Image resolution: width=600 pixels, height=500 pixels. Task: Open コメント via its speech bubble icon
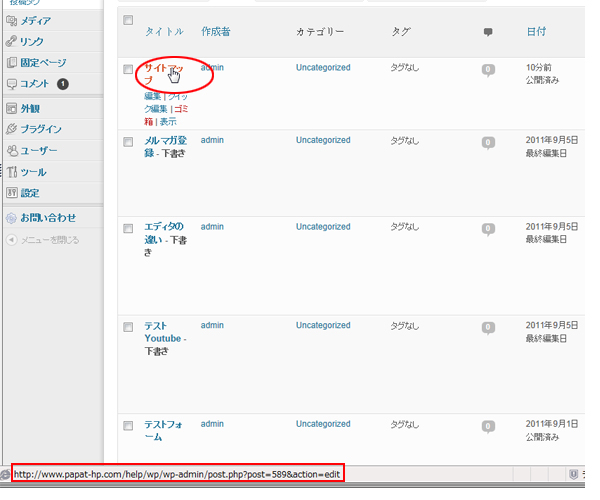(x=11, y=84)
